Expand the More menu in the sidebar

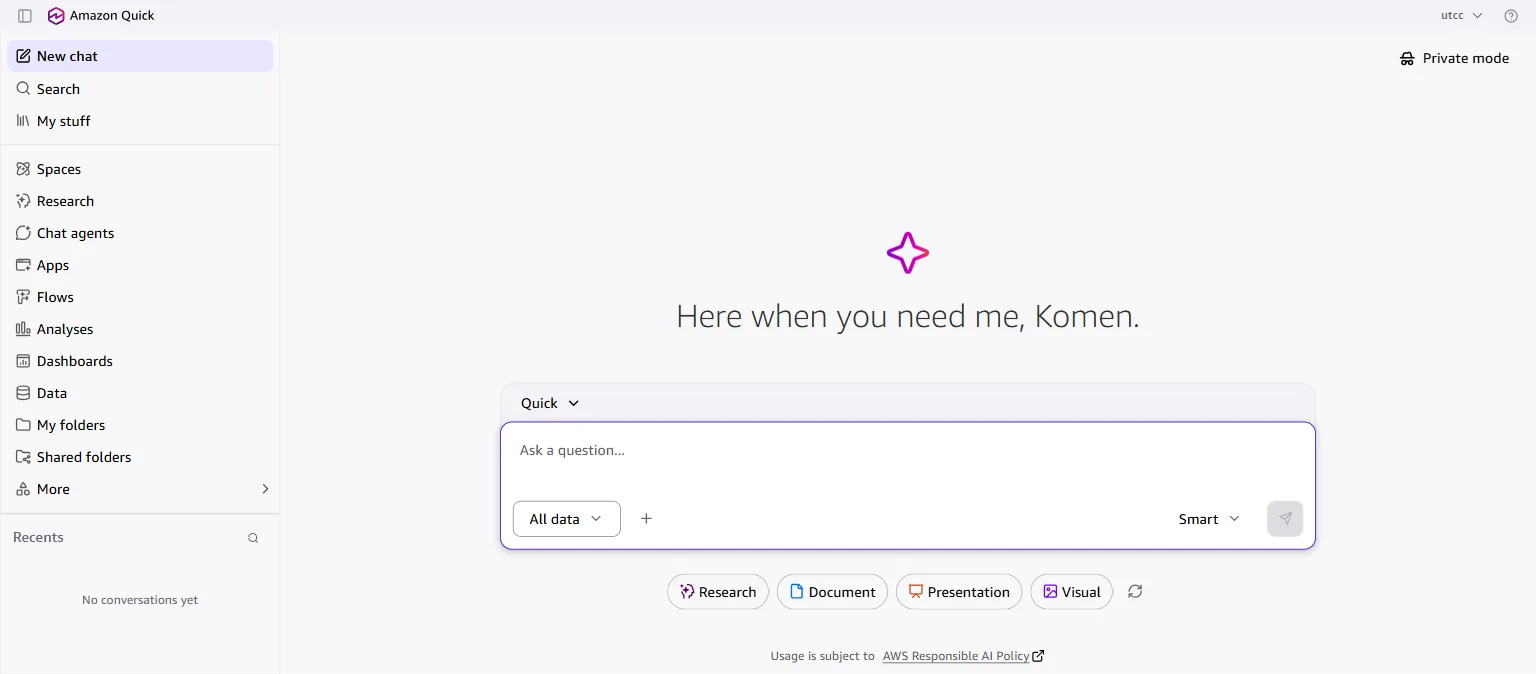pyautogui.click(x=140, y=489)
